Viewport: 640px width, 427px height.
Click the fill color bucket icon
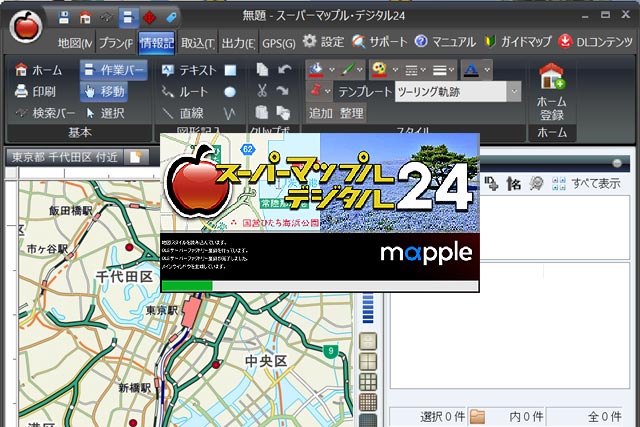click(x=317, y=70)
